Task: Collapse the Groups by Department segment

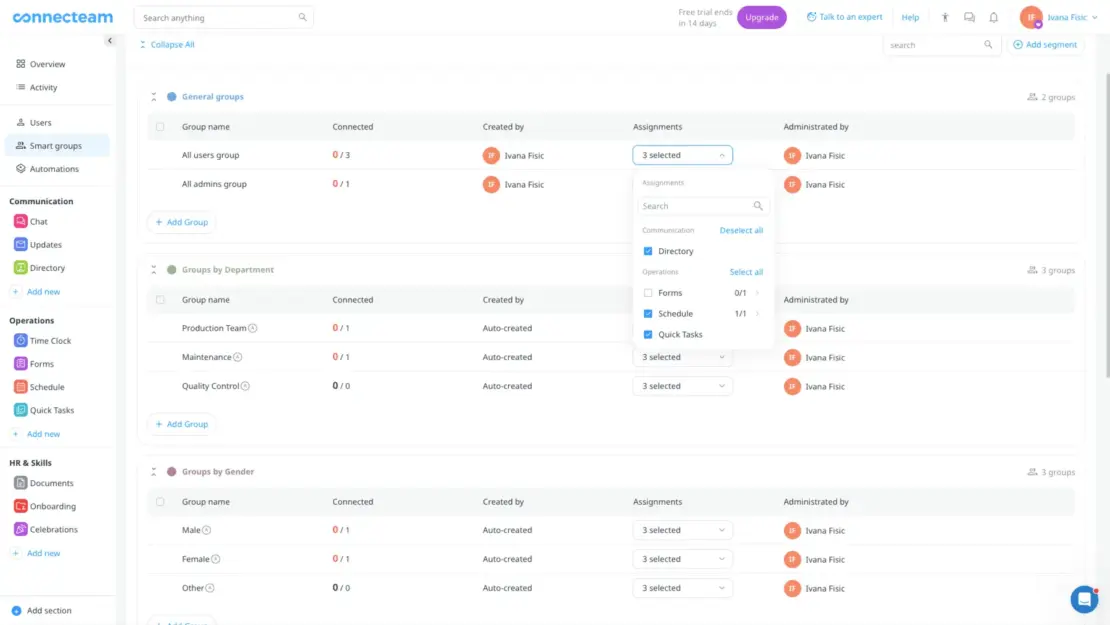Action: [x=154, y=270]
